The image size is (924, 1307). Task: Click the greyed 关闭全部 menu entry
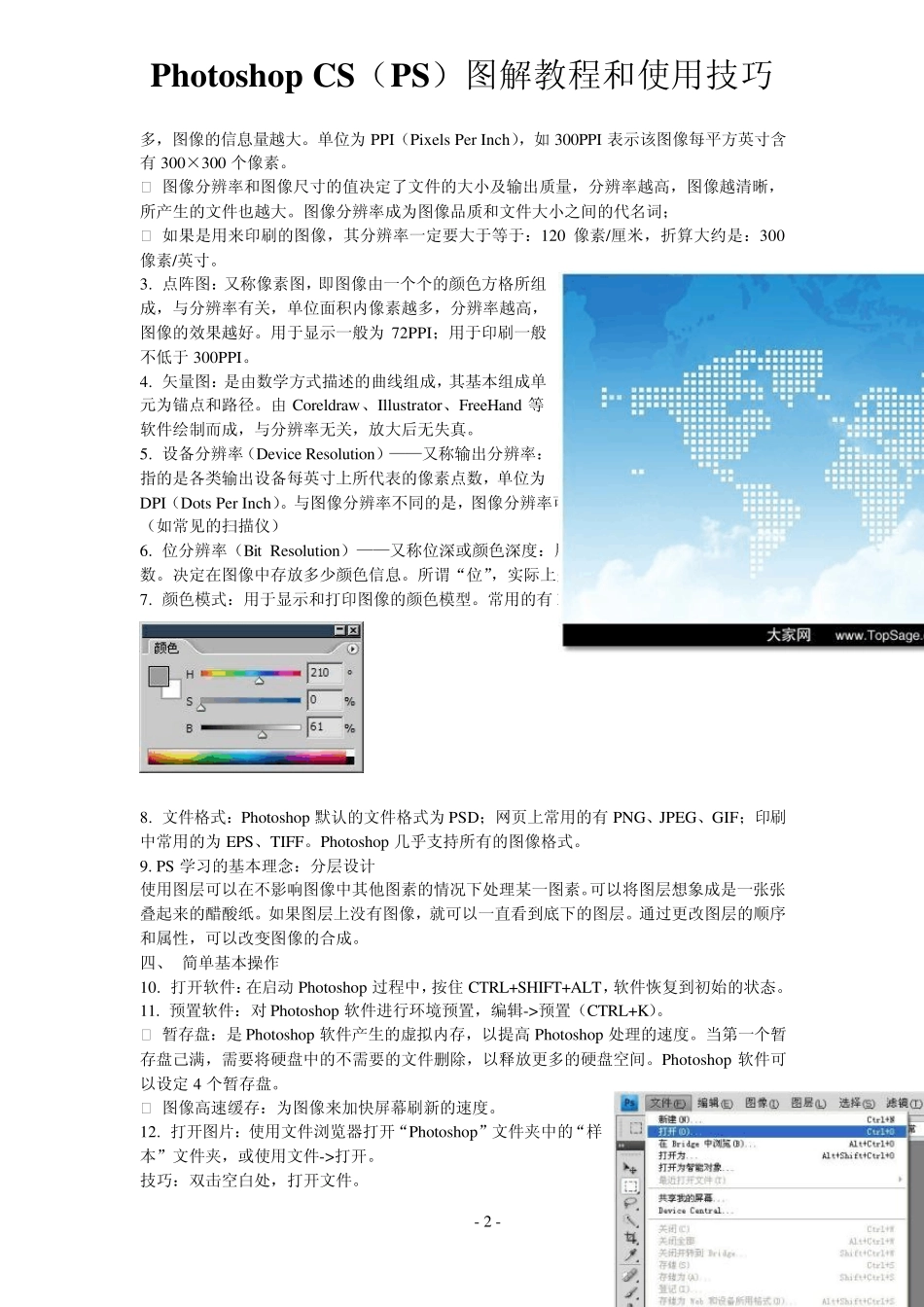pos(777,1241)
